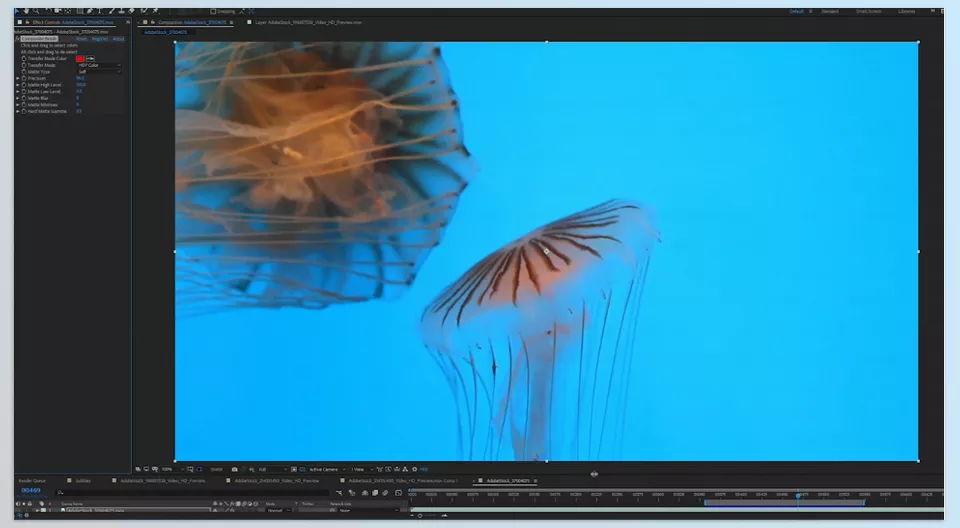Viewport: 960px width, 528px height.
Task: Select the Selection arrow tool
Action: click(17, 11)
